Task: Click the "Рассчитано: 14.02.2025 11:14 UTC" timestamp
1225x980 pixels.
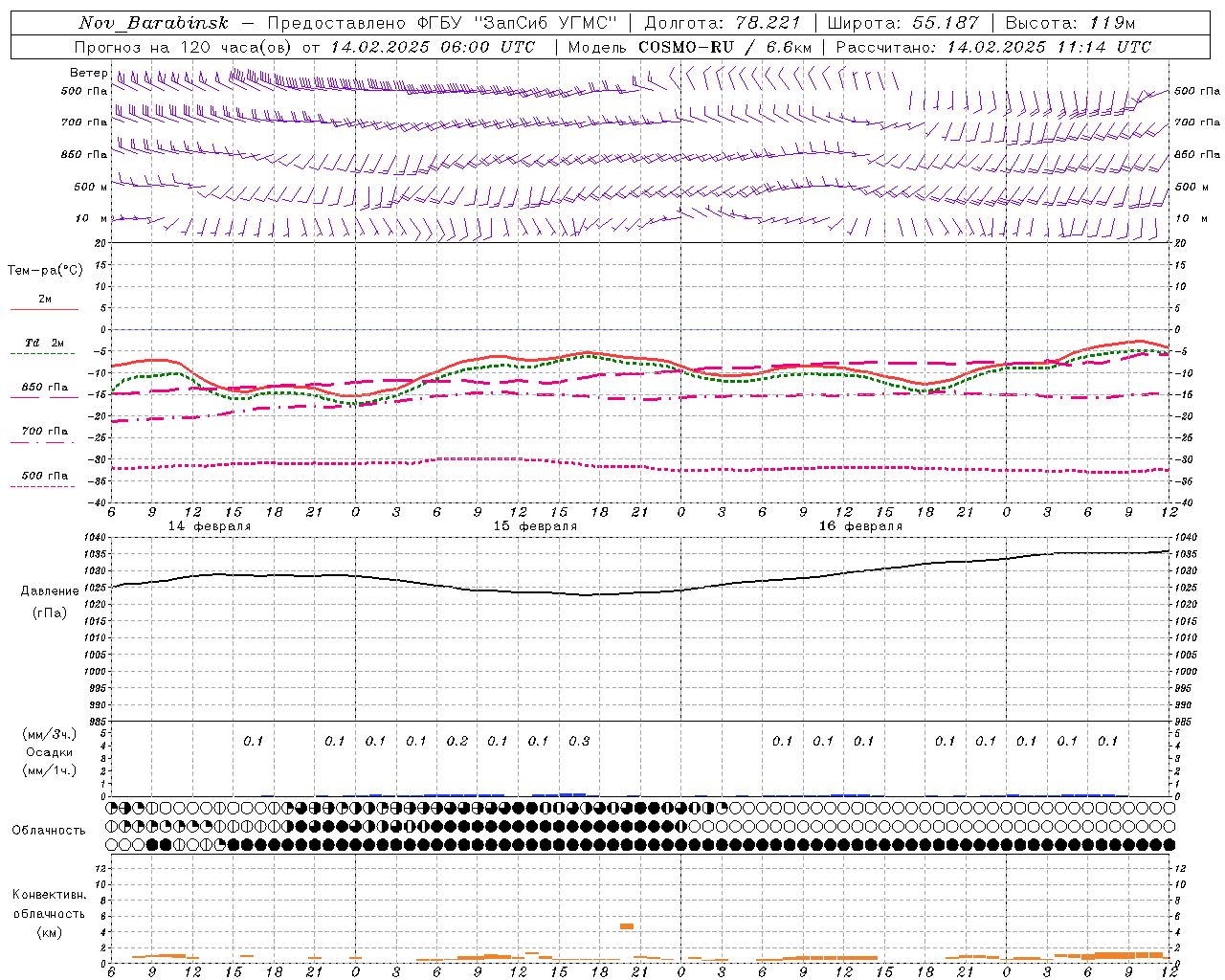Action: click(993, 47)
